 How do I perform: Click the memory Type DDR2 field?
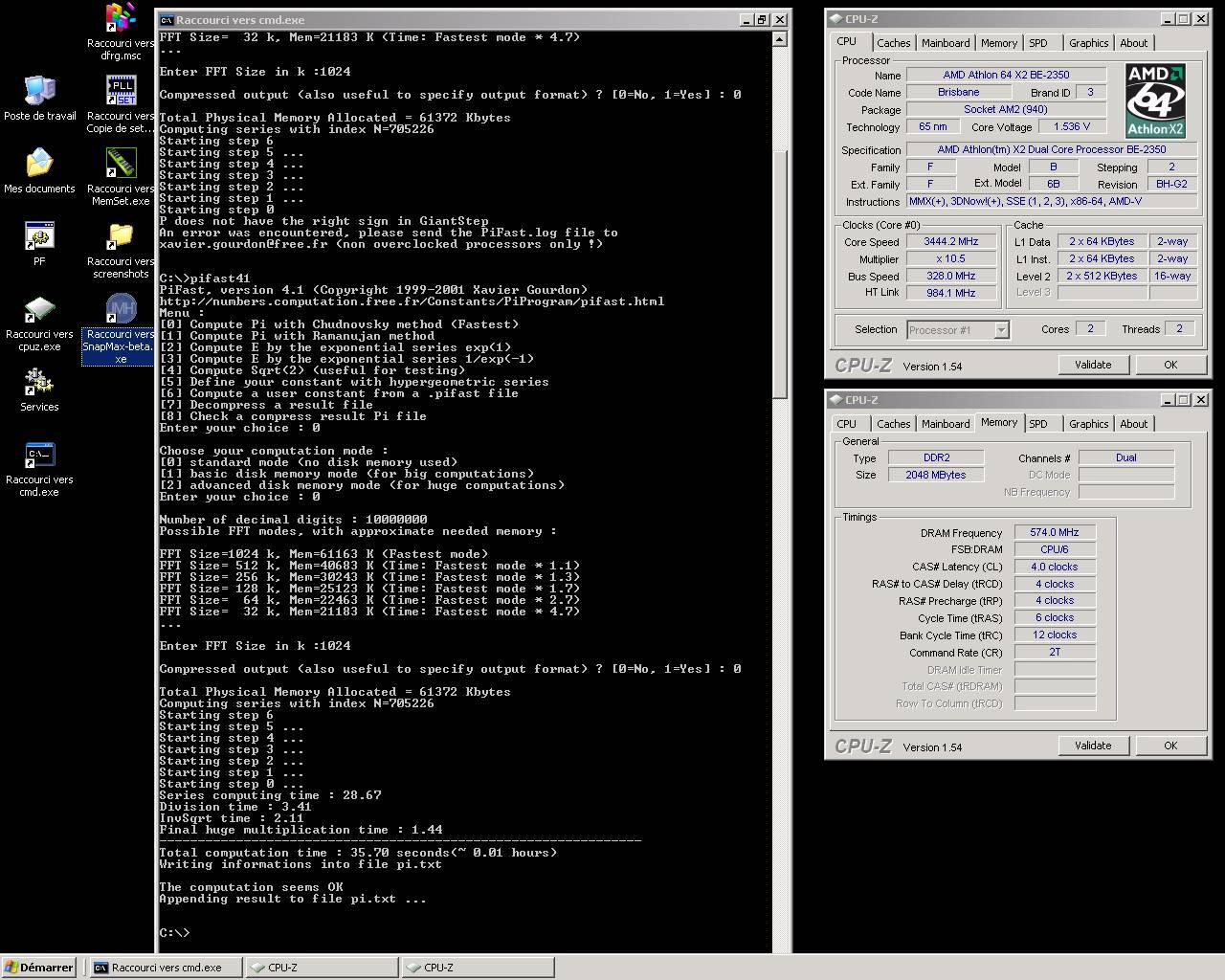(x=936, y=458)
